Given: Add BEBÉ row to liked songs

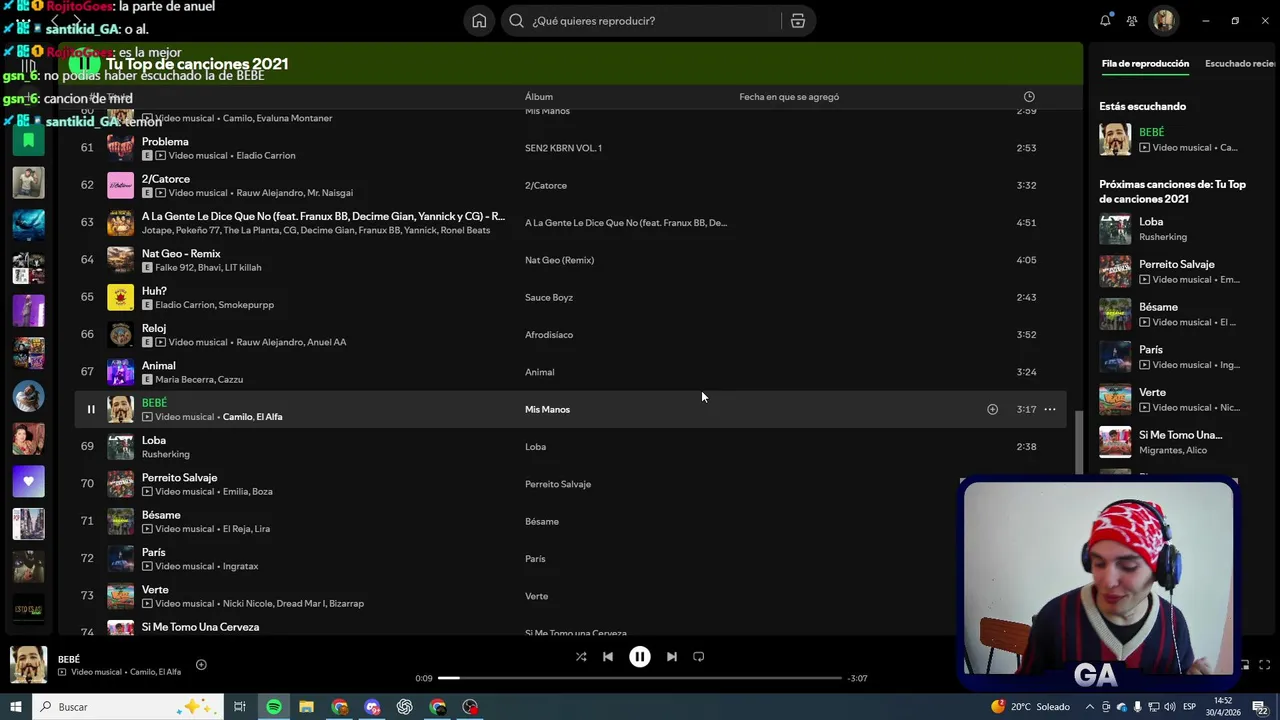Looking at the screenshot, I should (x=992, y=409).
